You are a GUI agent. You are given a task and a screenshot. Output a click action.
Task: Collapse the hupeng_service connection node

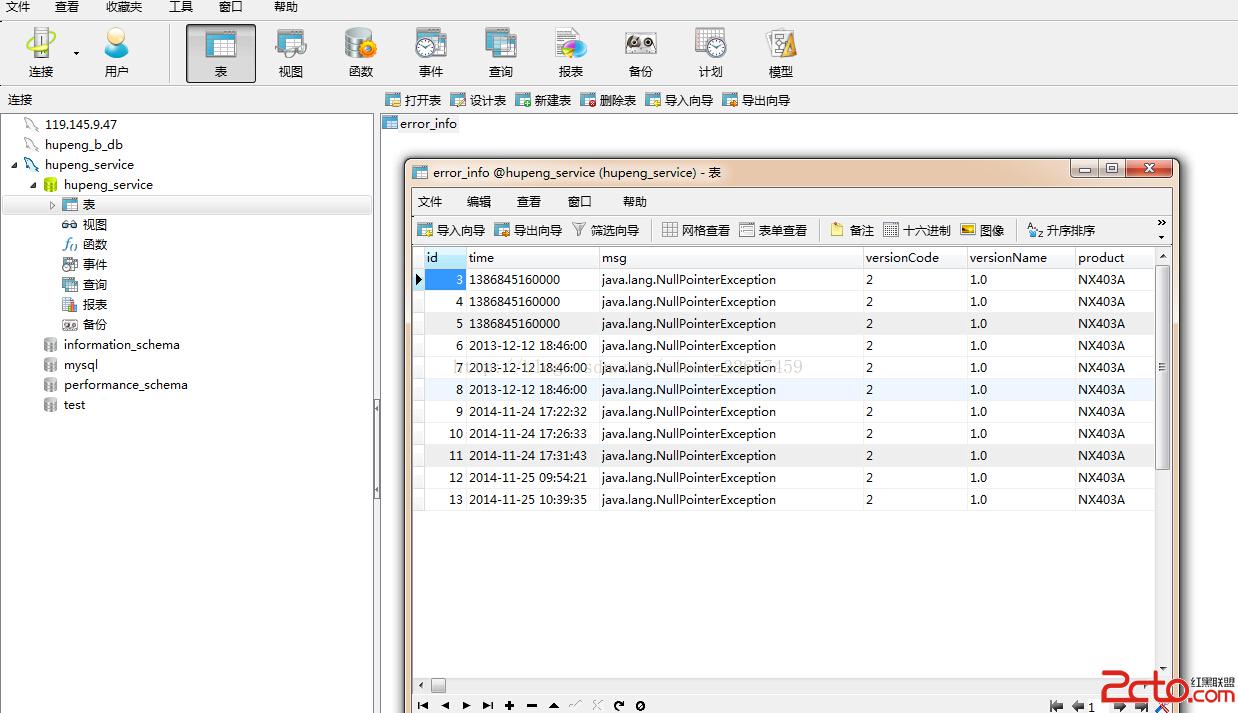[14, 165]
